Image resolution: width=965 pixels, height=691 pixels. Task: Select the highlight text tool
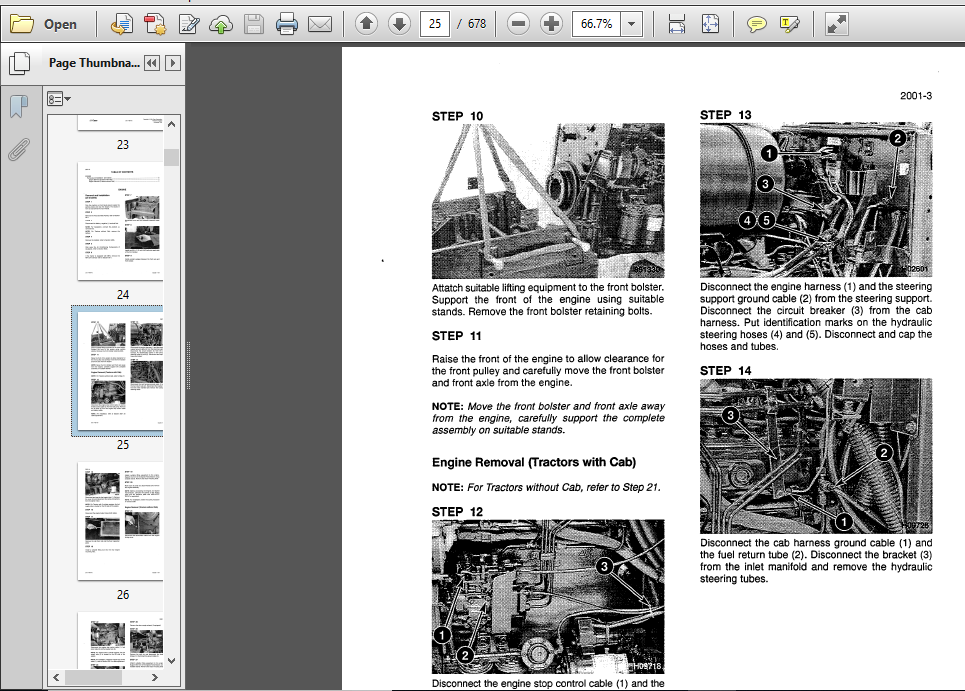tap(790, 25)
